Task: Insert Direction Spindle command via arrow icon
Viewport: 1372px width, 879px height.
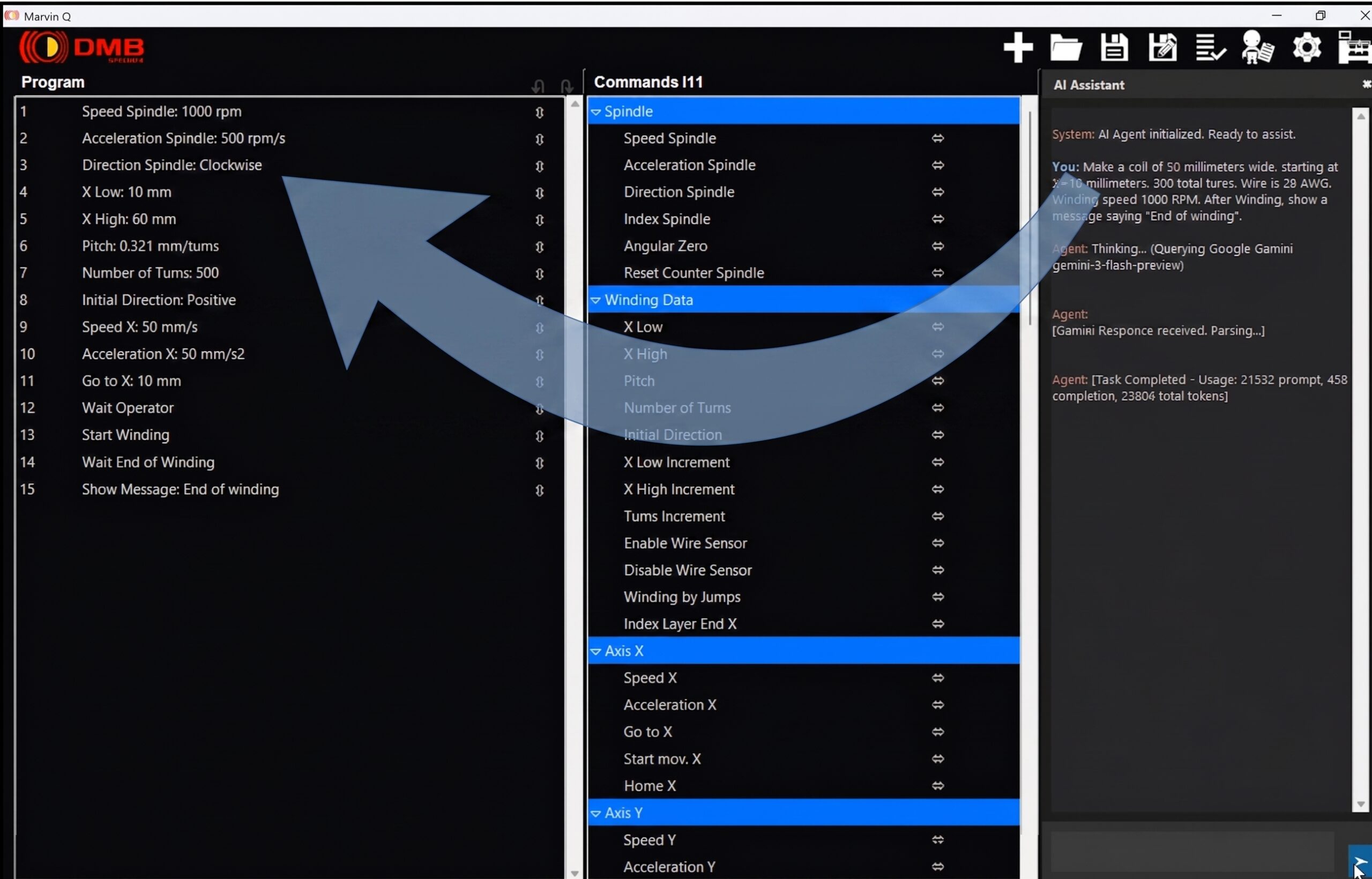Action: point(938,192)
